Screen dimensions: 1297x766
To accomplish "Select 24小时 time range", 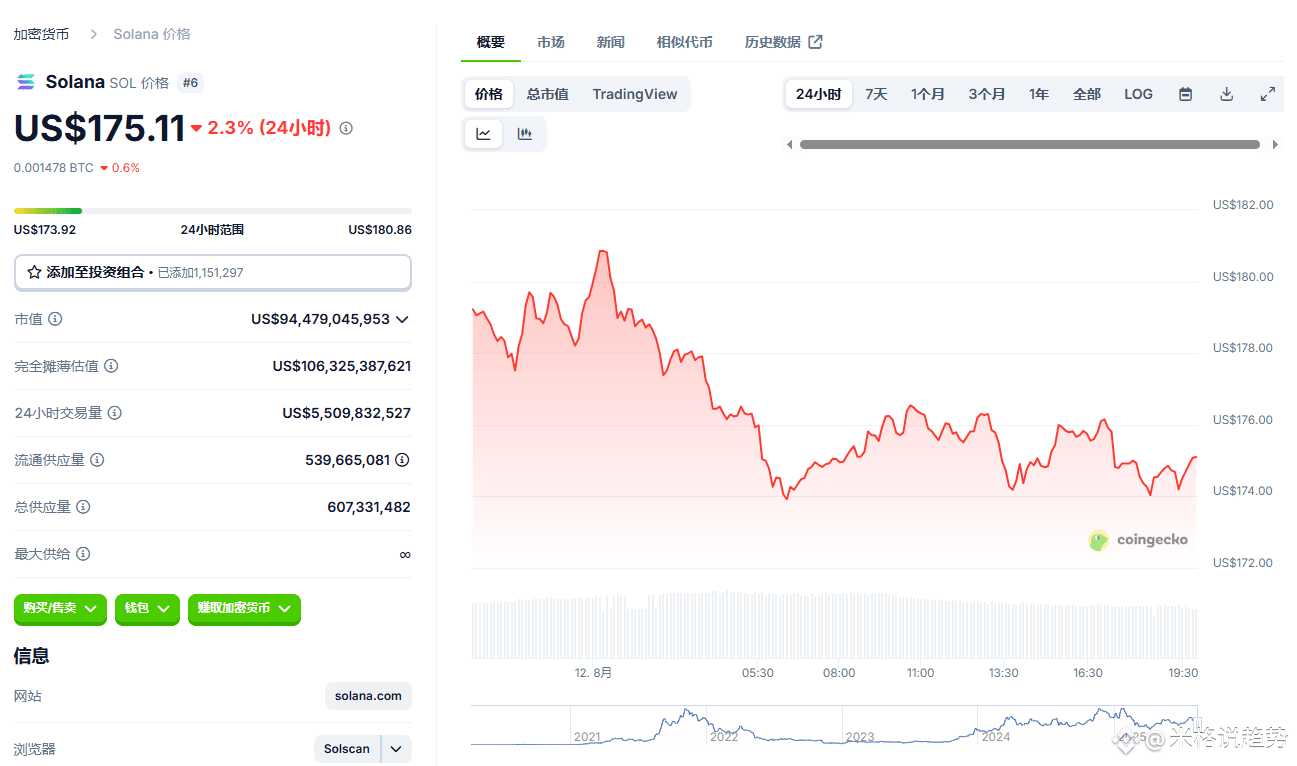I will tap(818, 94).
